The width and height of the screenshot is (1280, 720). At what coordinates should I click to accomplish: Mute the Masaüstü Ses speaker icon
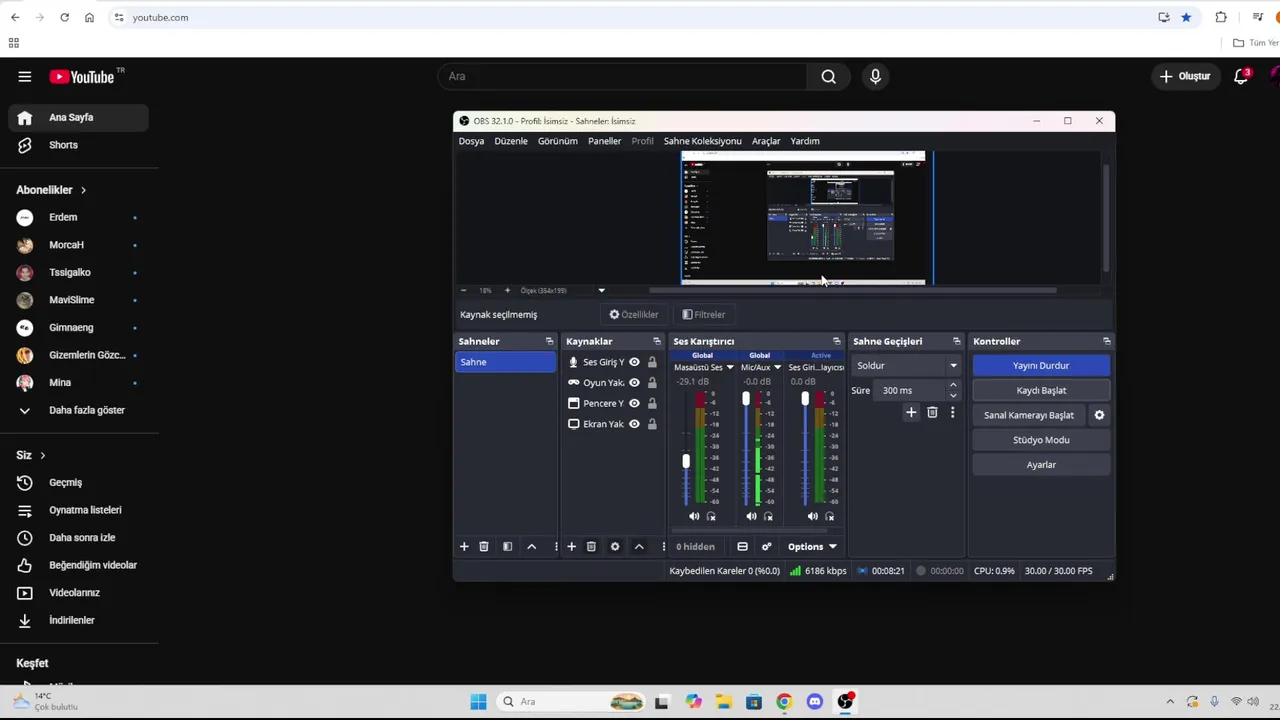694,516
